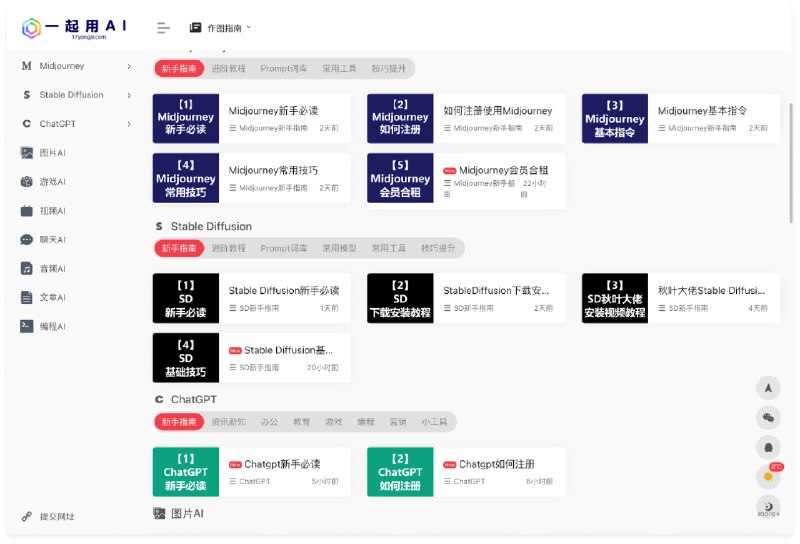Click the 图片AI section heading icon
Image resolution: width=800 pixels, height=544 pixels.
160,513
